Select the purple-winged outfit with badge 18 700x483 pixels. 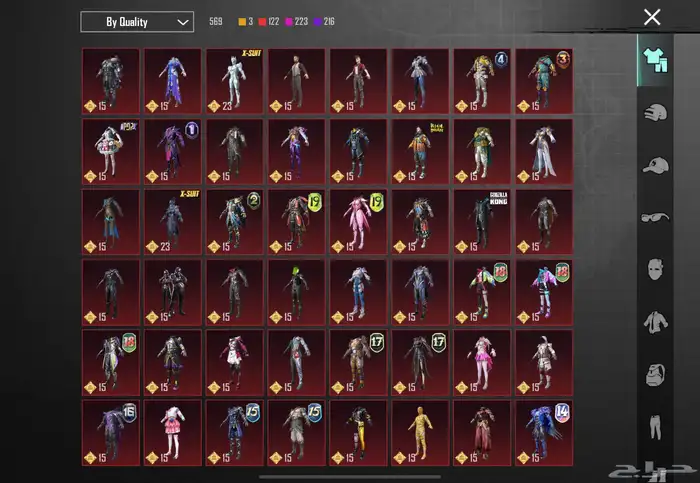544,292
